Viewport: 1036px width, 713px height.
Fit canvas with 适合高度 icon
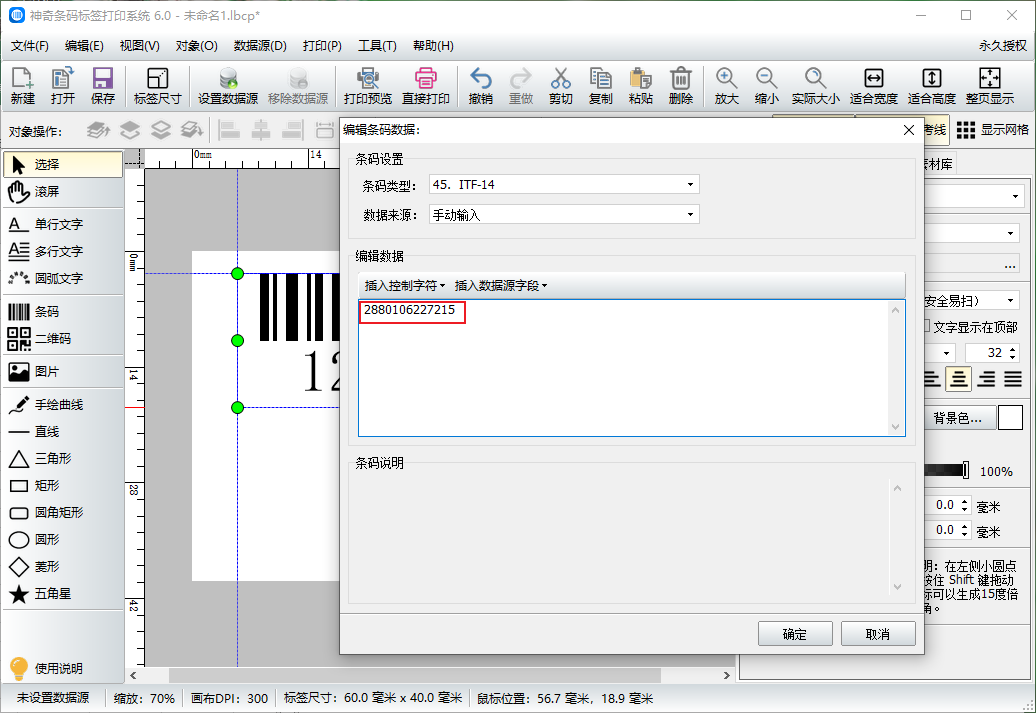[x=932, y=86]
